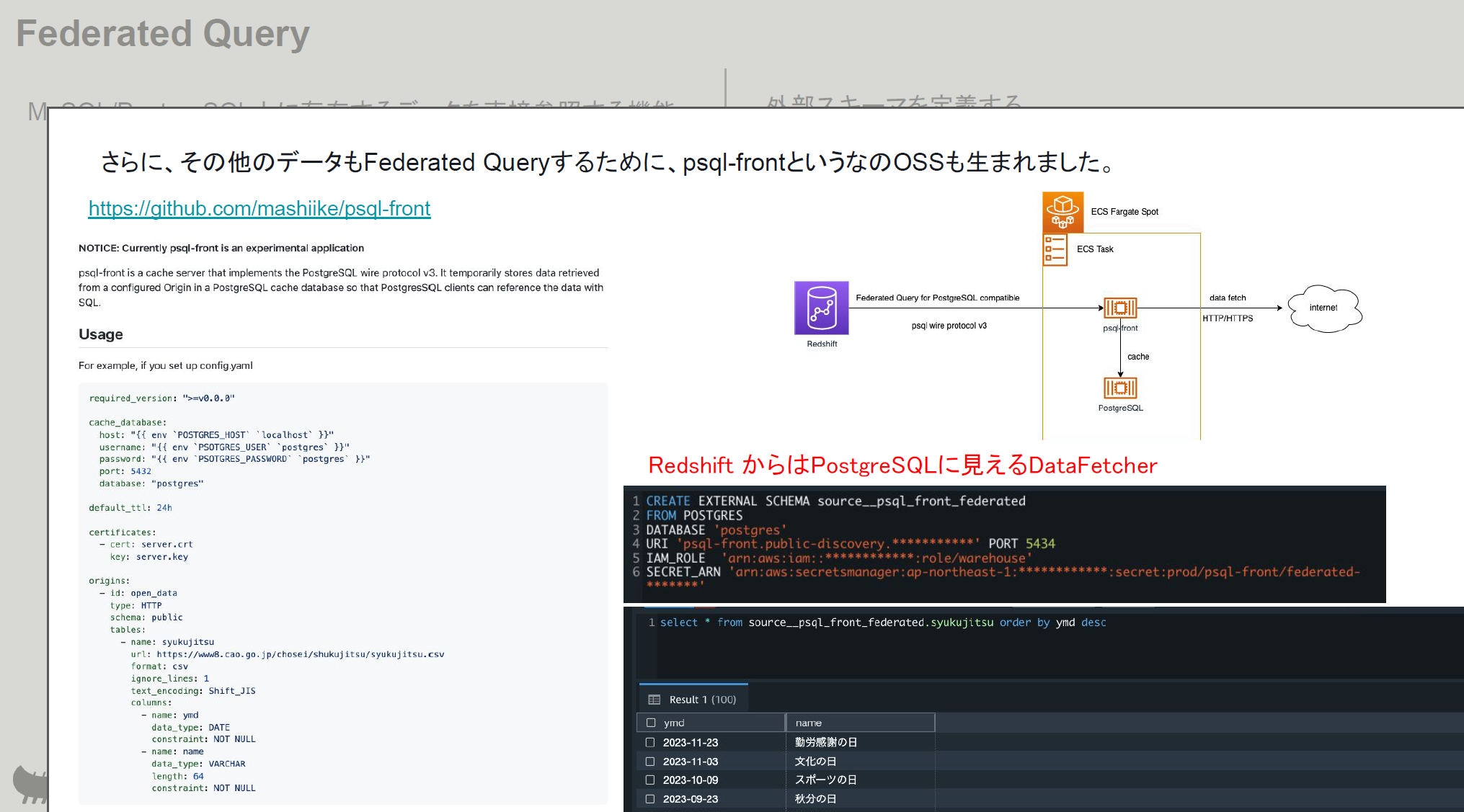Open the psql-front GitHub repository link
The width and height of the screenshot is (1464, 812).
259,209
